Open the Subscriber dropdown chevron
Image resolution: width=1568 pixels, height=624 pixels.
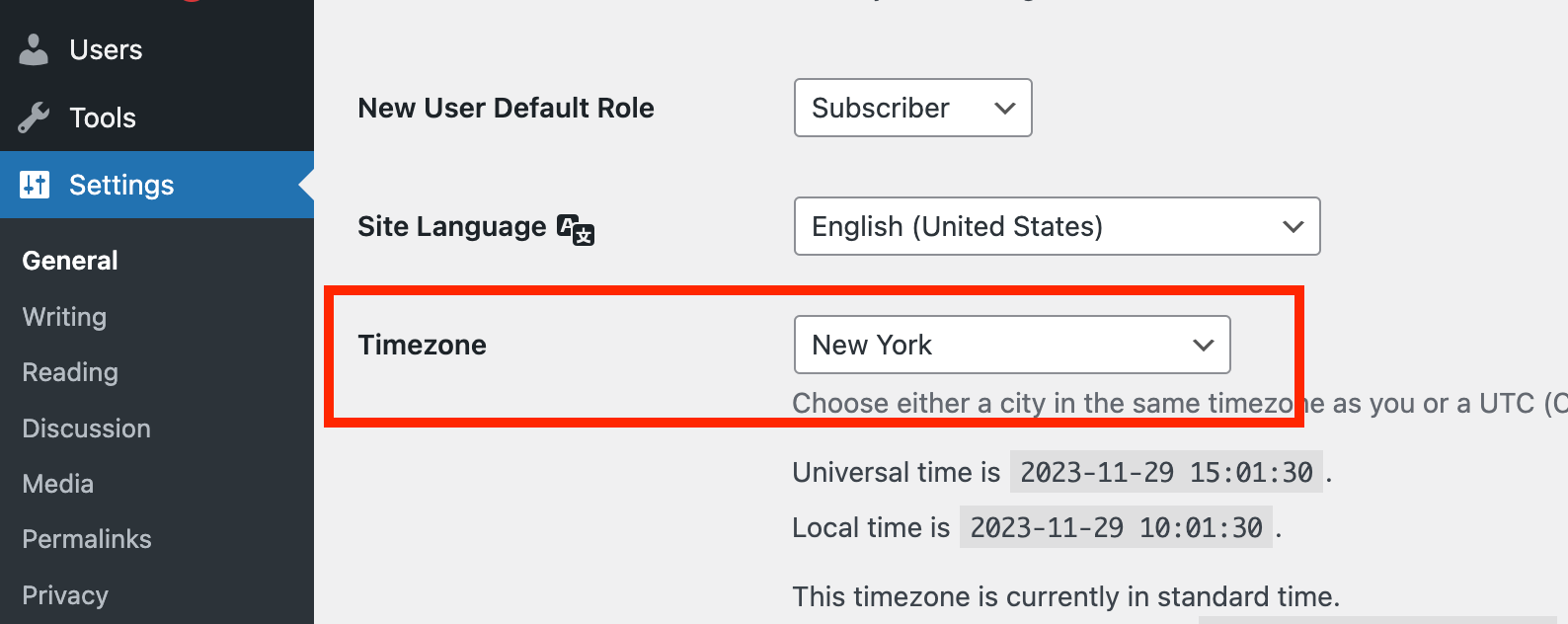coord(1003,108)
